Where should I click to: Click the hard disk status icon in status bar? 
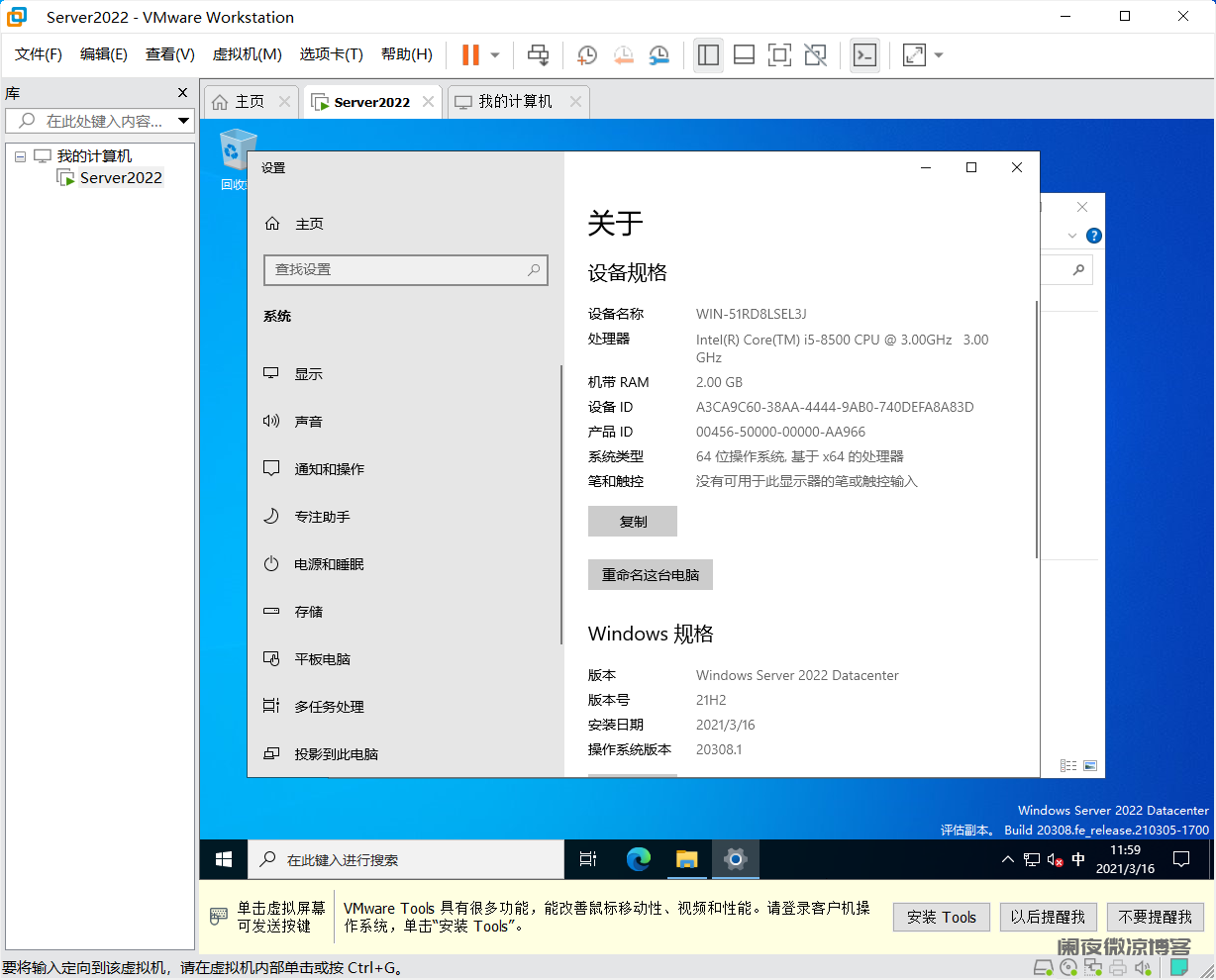point(1045,967)
